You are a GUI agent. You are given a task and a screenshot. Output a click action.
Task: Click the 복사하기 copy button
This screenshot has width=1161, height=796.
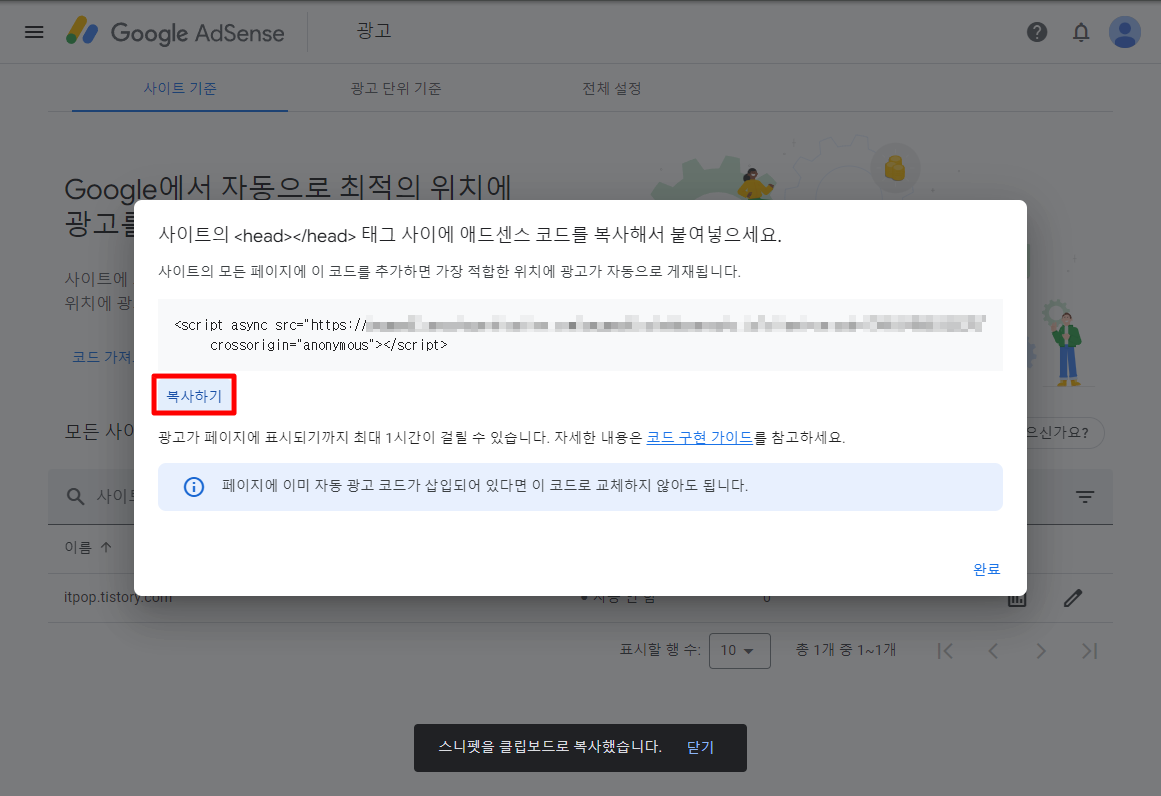pos(194,395)
